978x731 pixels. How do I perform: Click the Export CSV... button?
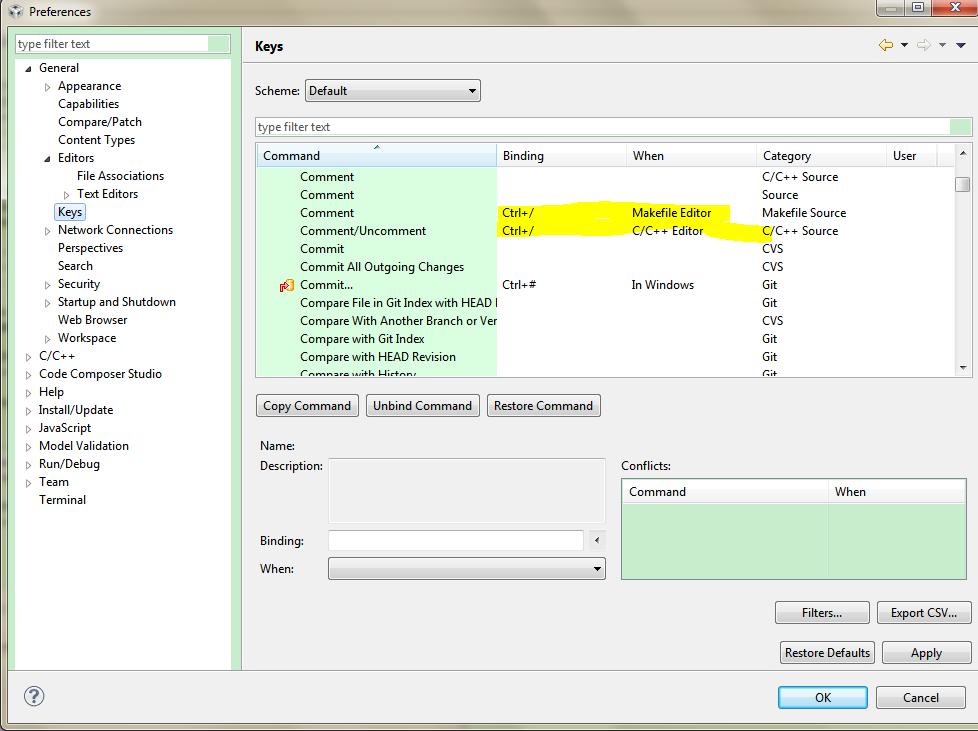click(x=924, y=612)
